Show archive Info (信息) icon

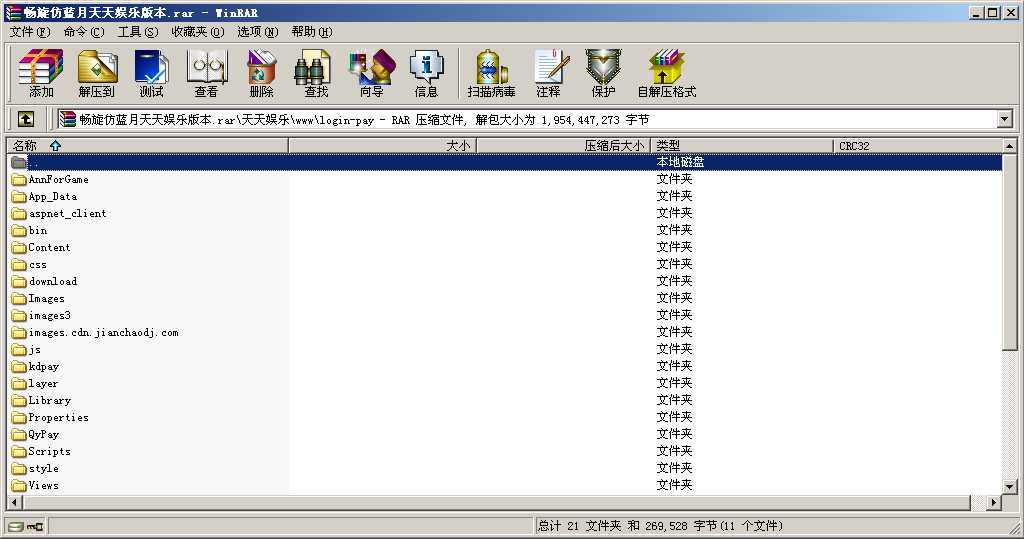click(x=426, y=73)
